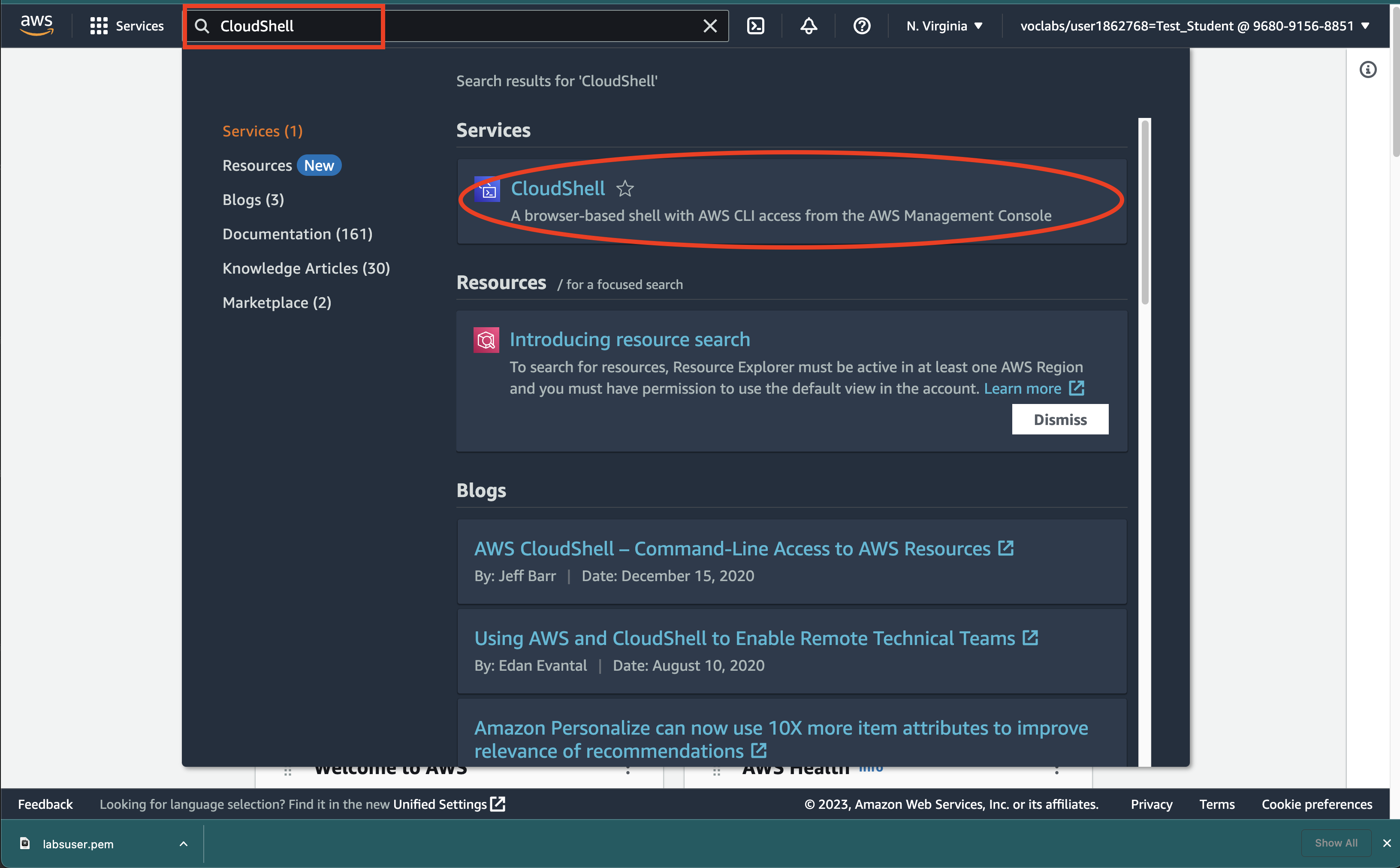Open Unified Settings link
Screen dimensions: 1400x868
449,804
